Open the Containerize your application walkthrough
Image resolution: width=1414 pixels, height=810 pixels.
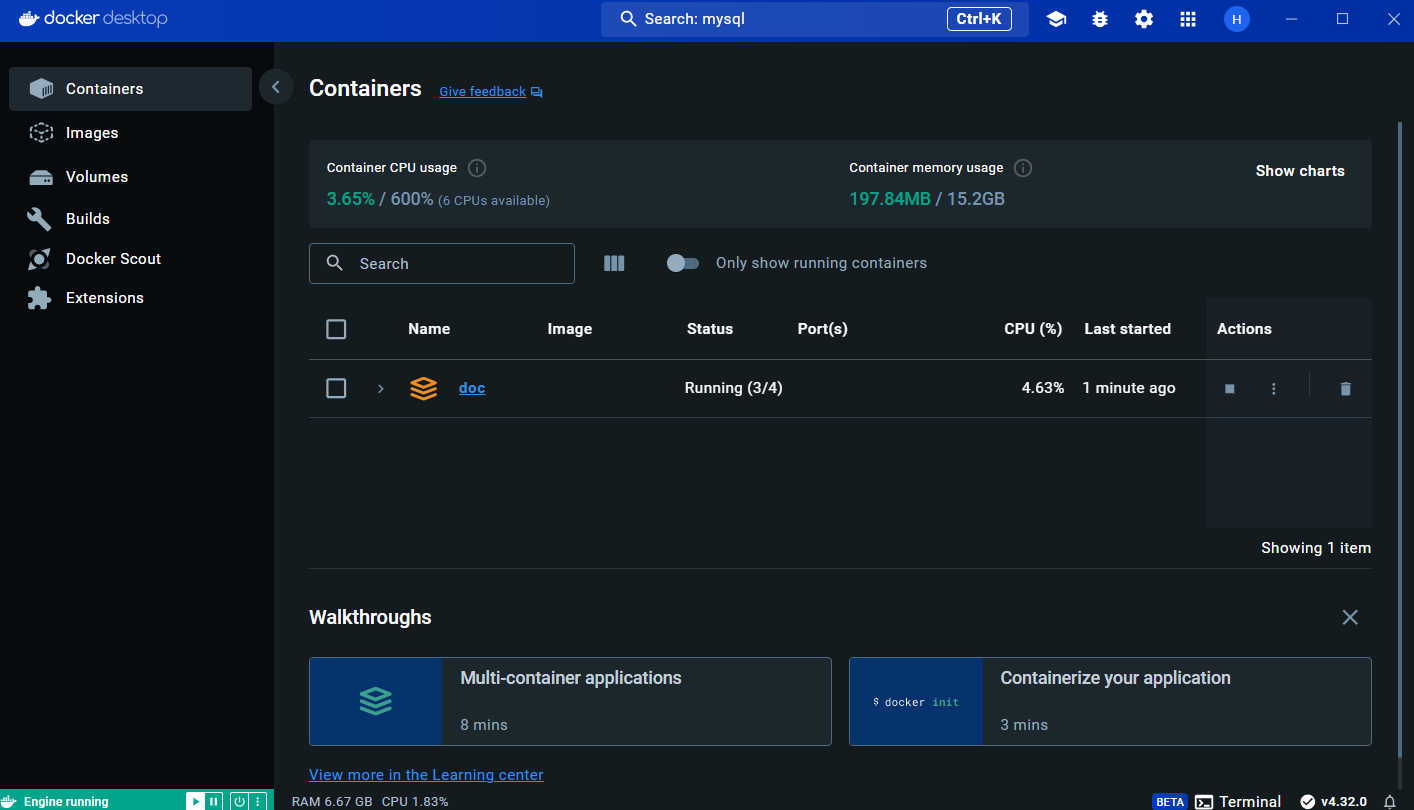pos(1110,701)
